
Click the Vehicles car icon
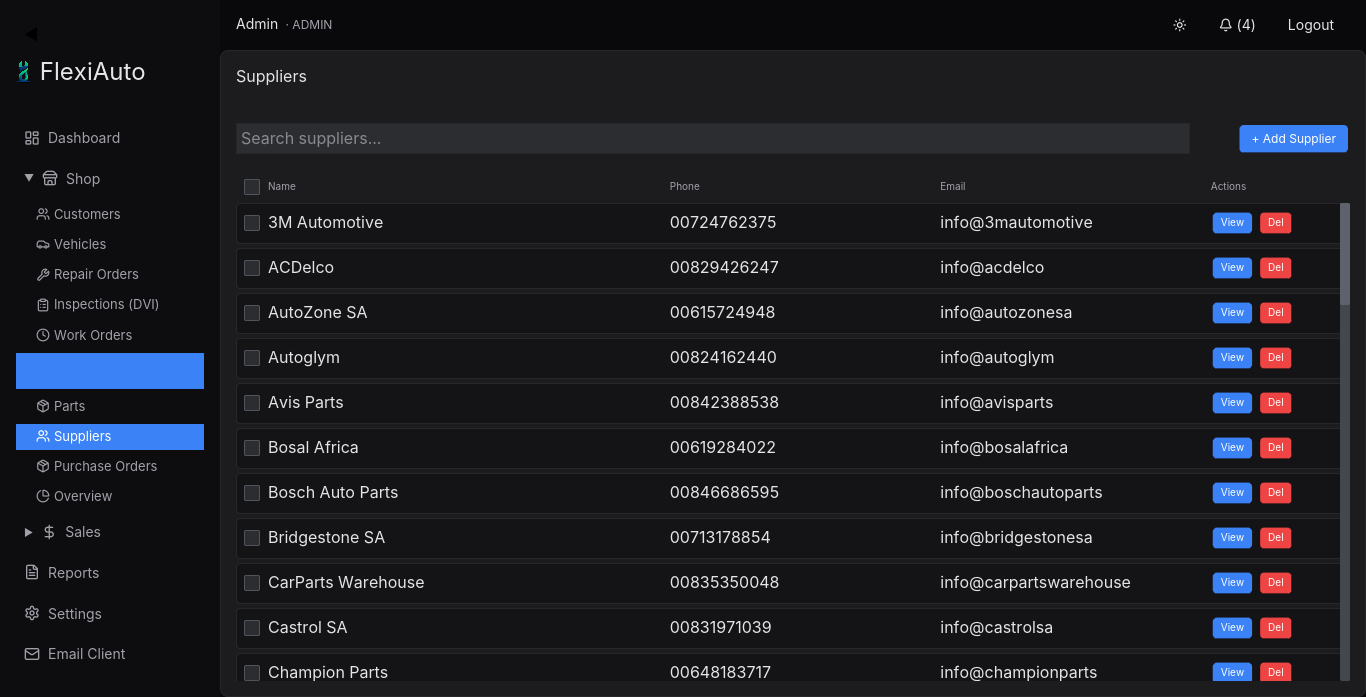(43, 244)
